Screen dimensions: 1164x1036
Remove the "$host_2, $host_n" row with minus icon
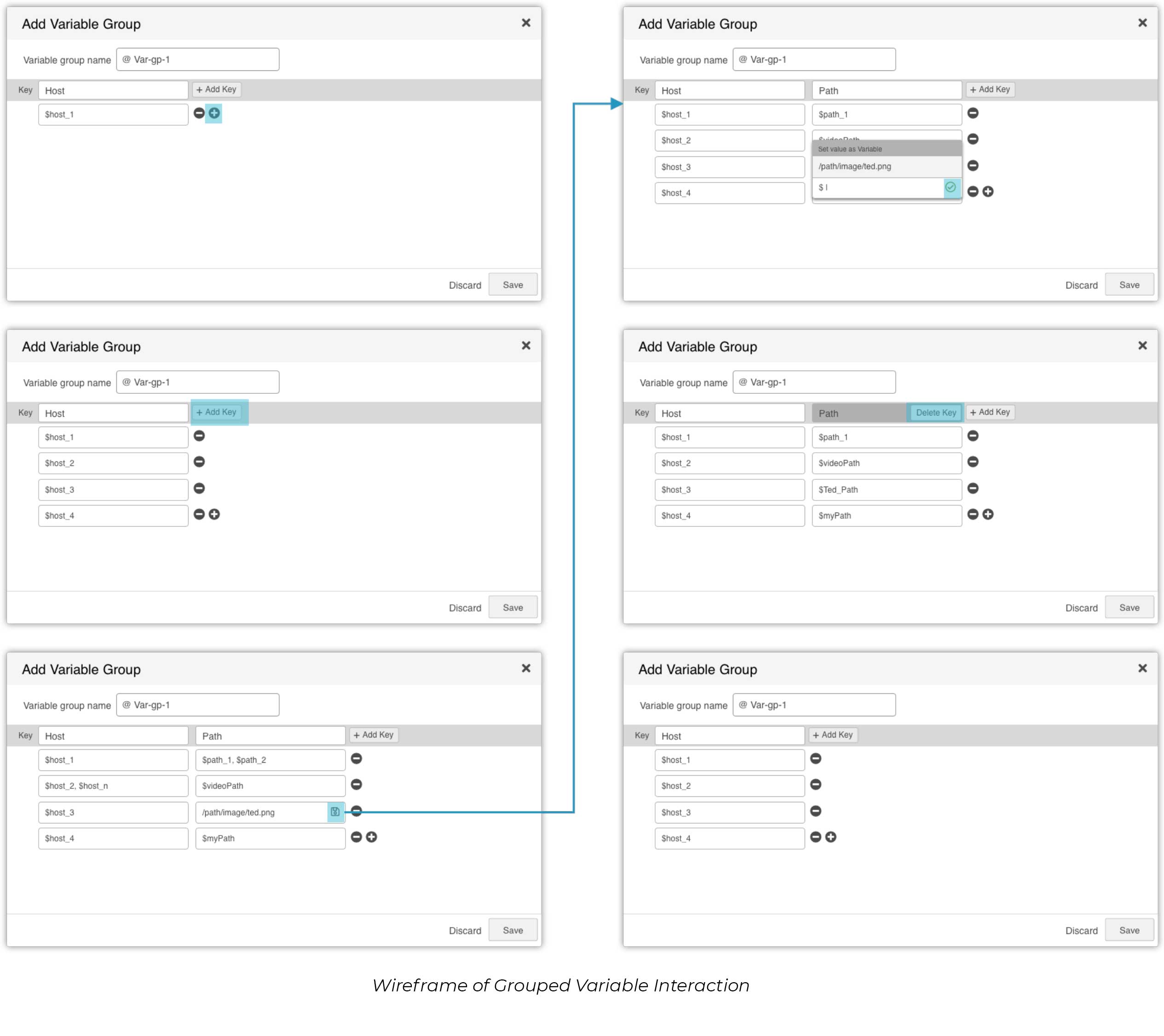click(357, 785)
